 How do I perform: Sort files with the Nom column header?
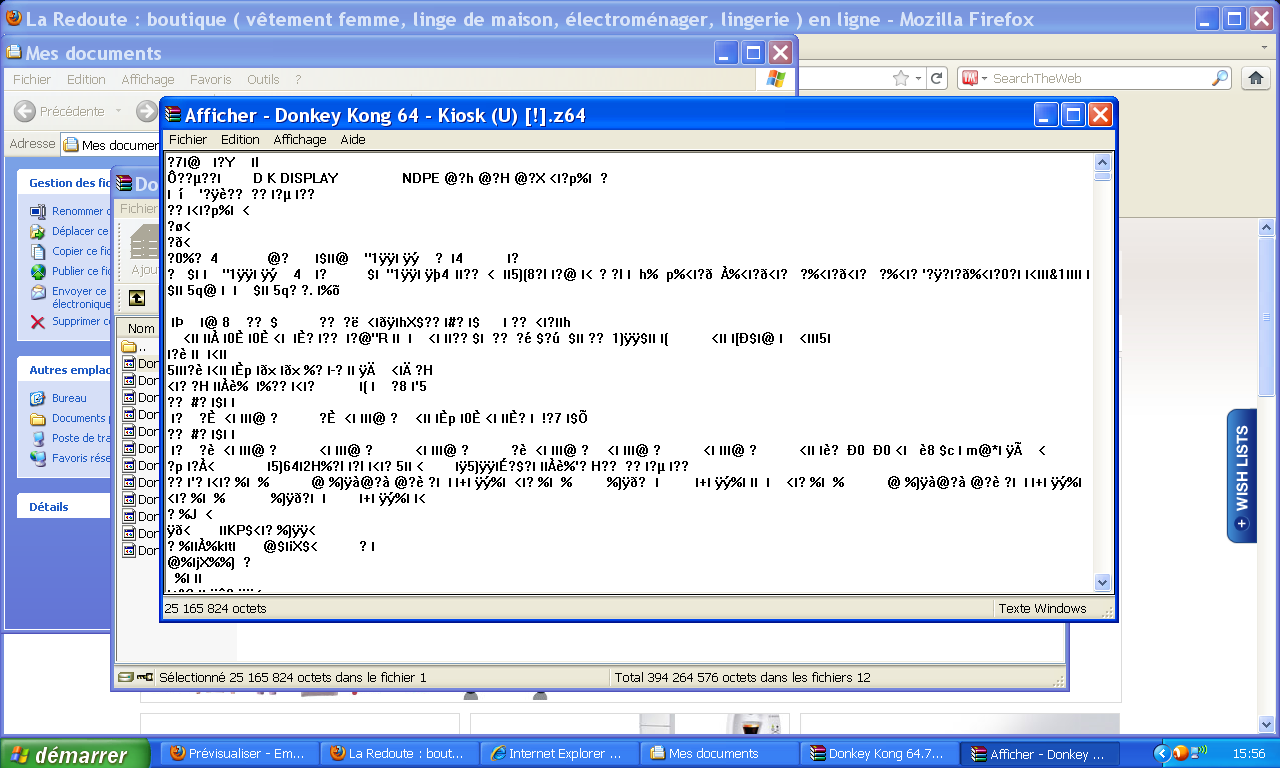(x=140, y=327)
